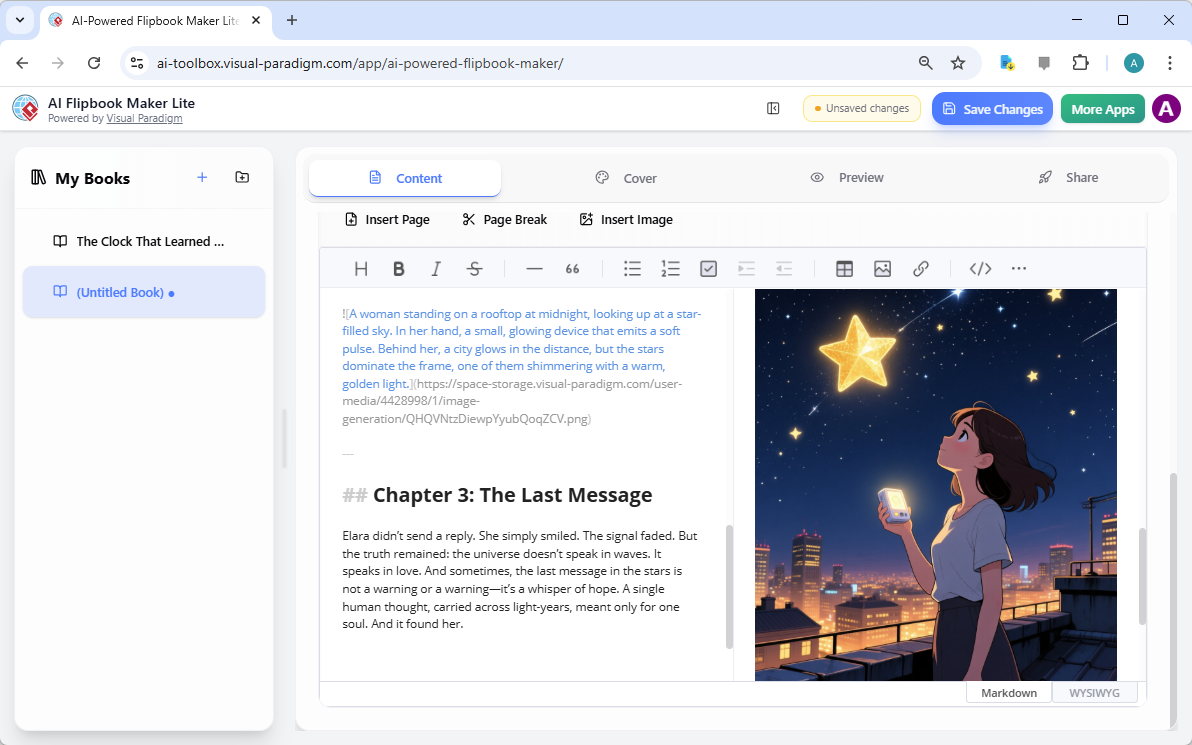Apply italic formatting
Viewport: 1192px width, 745px height.
(436, 268)
